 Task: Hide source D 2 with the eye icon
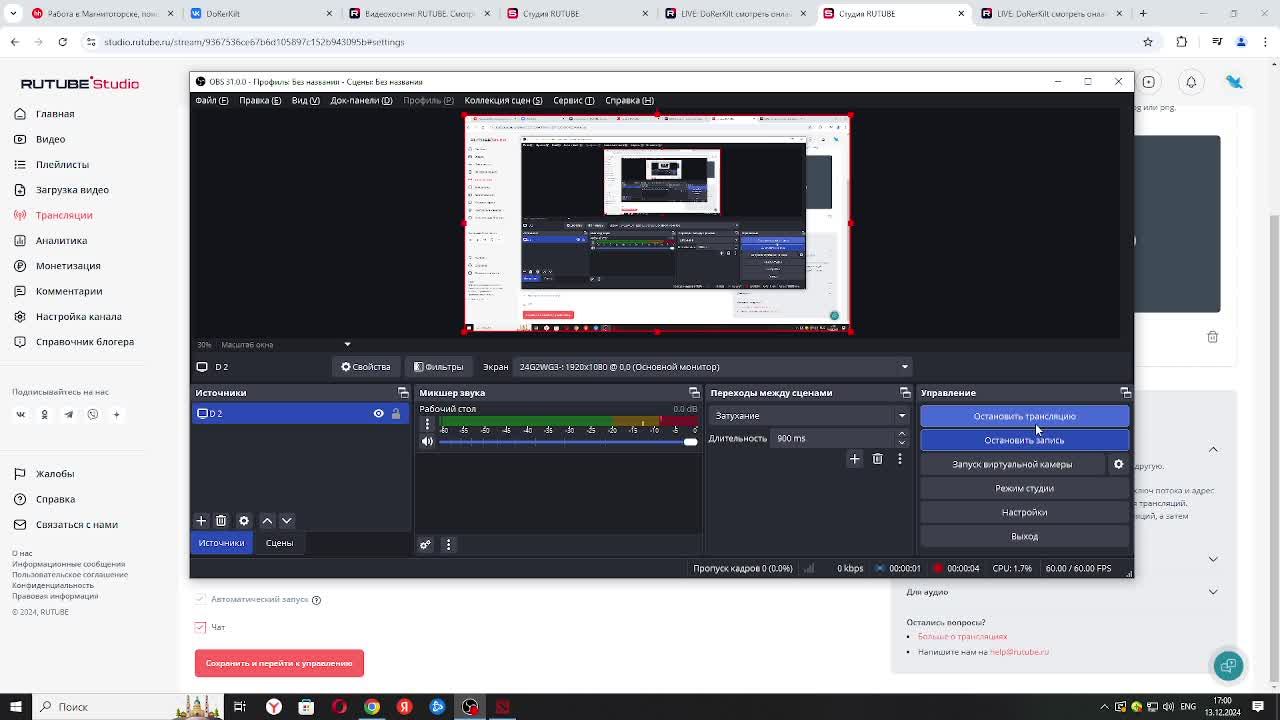[x=378, y=413]
